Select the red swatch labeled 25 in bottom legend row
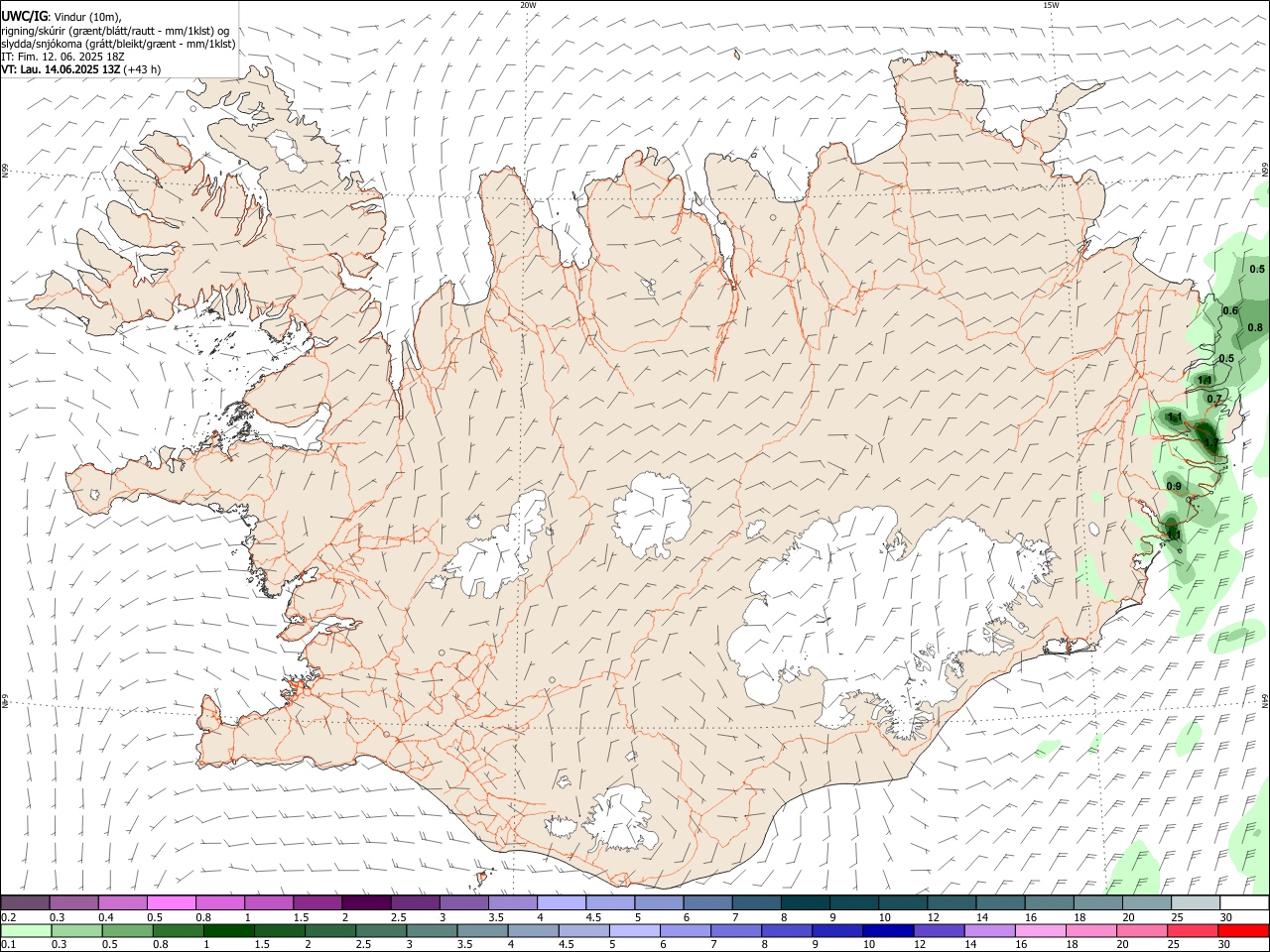 tap(1192, 931)
